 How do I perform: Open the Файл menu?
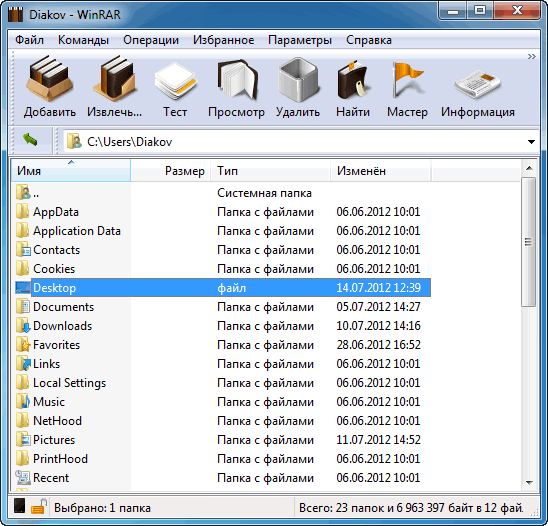29,40
